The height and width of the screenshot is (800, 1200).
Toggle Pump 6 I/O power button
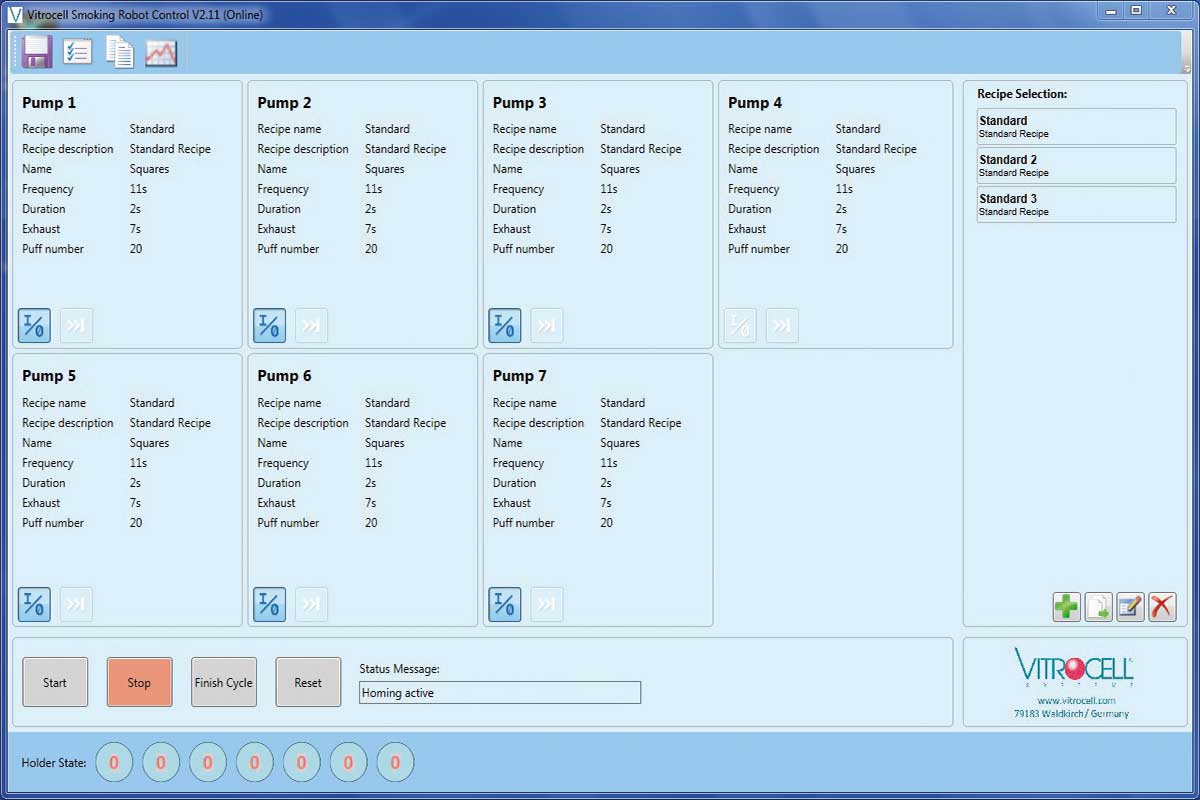point(269,604)
